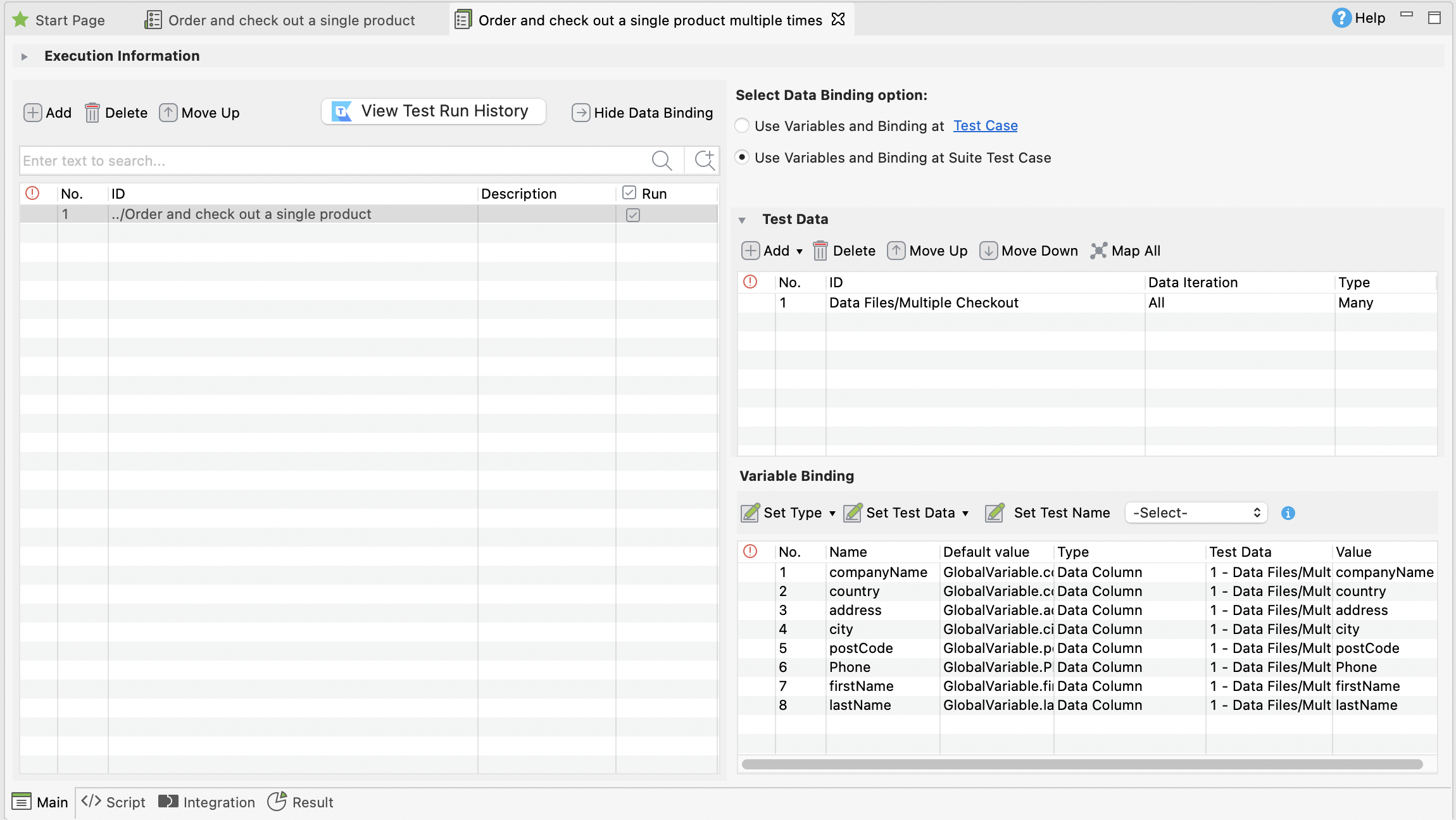Click the Result tab icon
Viewport: 1456px width, 820px height.
pyautogui.click(x=277, y=802)
